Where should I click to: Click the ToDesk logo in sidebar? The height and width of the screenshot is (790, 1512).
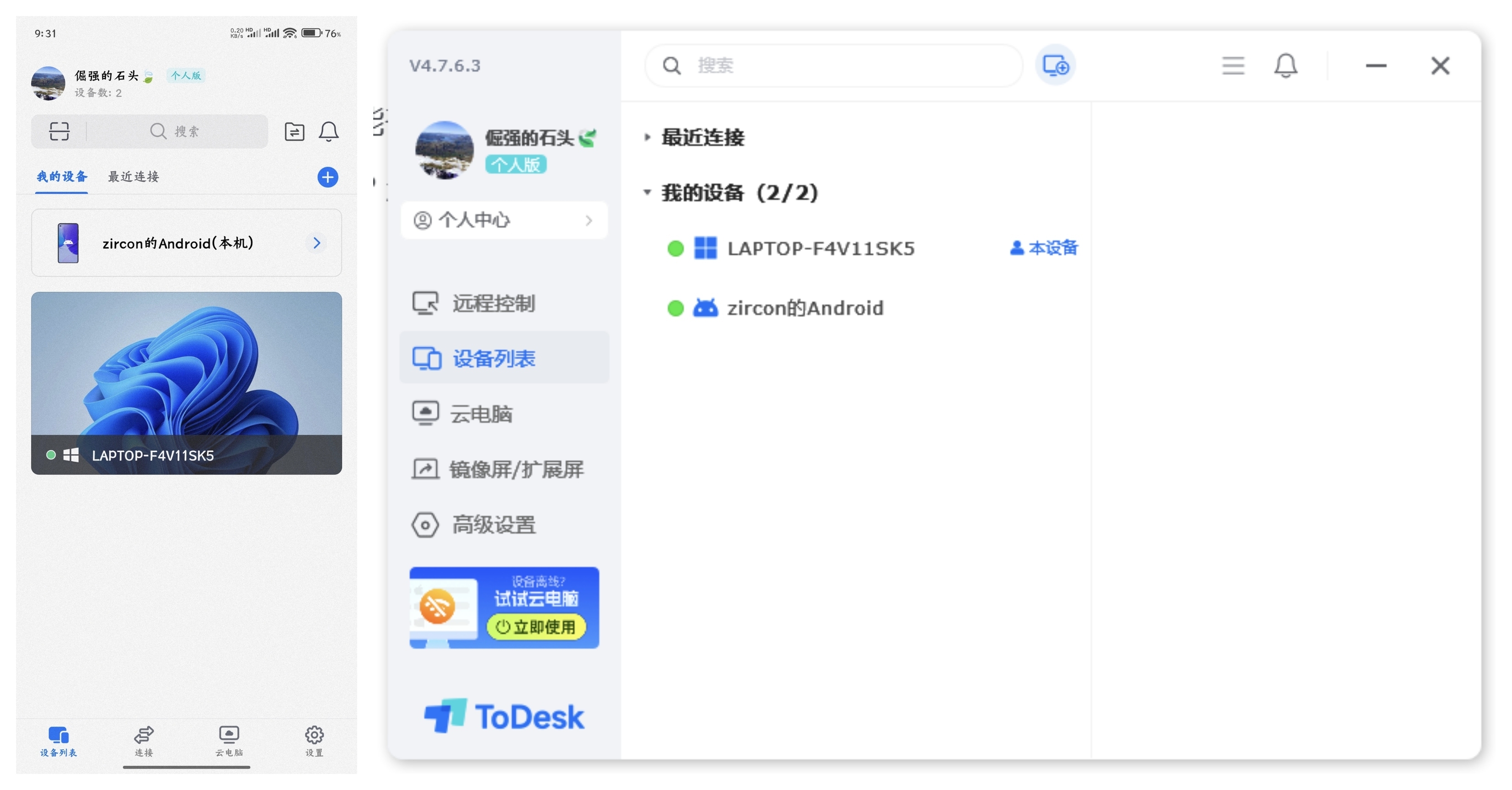click(504, 716)
